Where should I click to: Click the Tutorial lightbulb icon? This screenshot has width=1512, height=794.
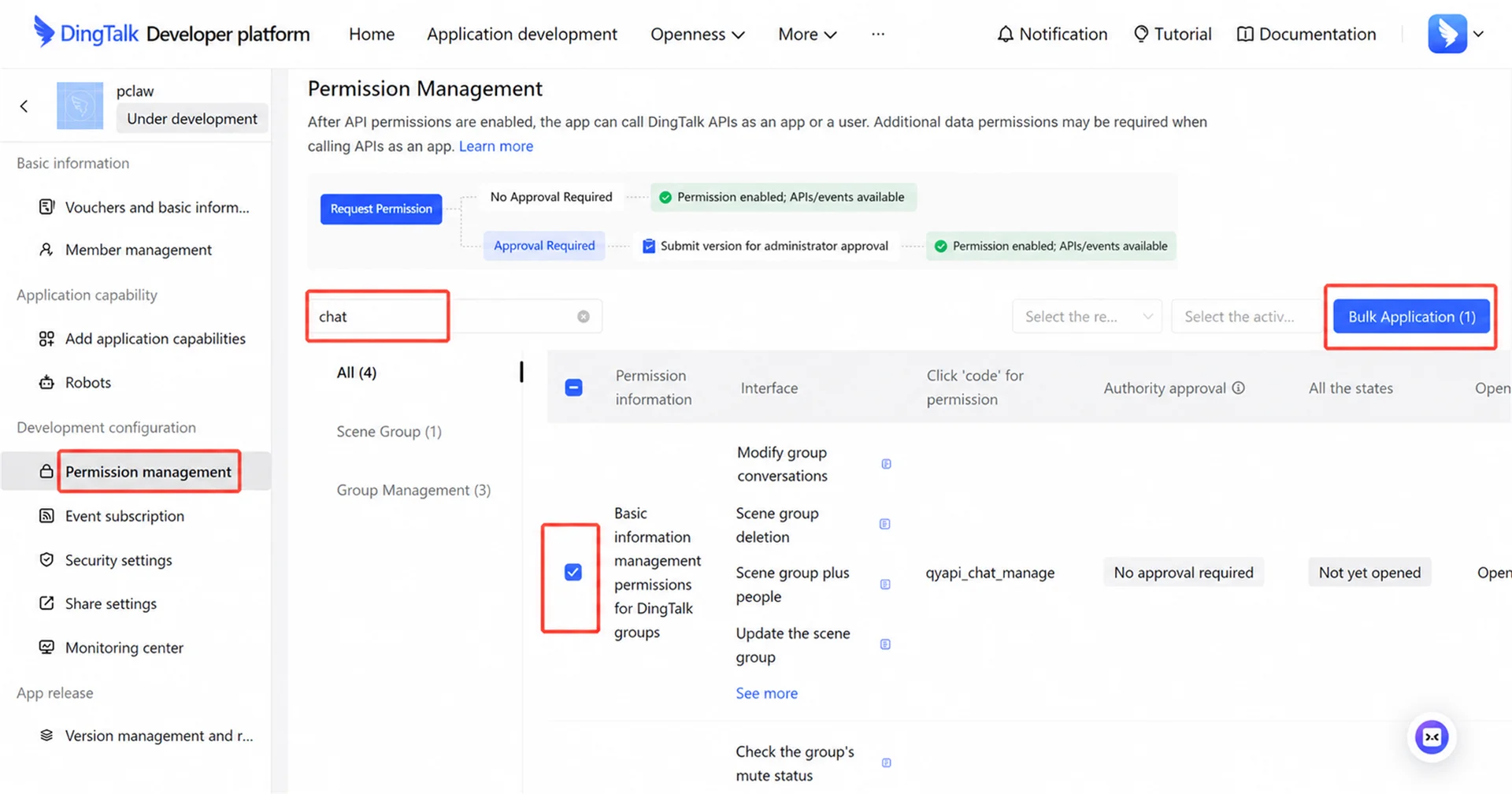[x=1140, y=35]
